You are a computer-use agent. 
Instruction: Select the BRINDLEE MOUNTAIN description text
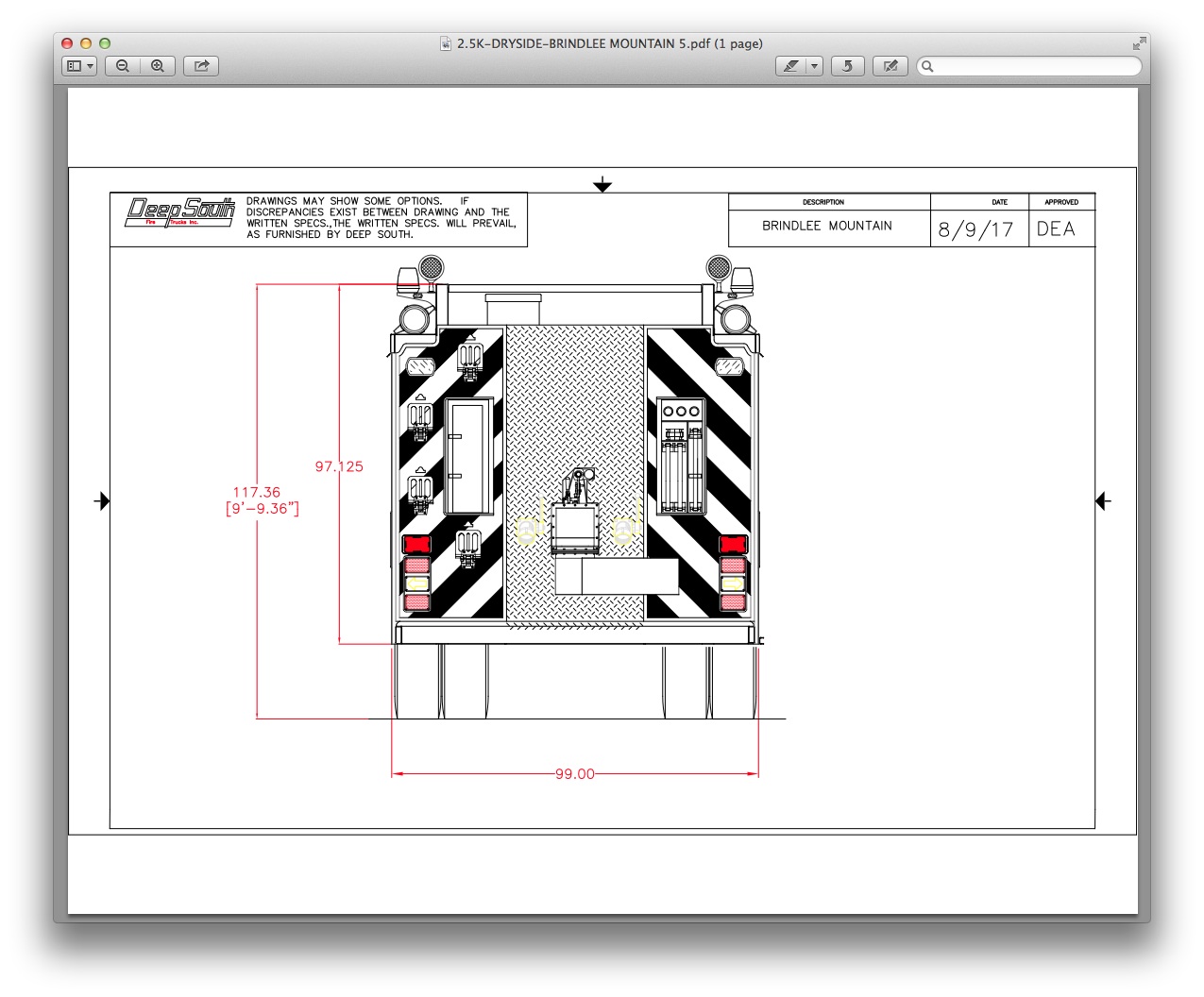coord(827,226)
